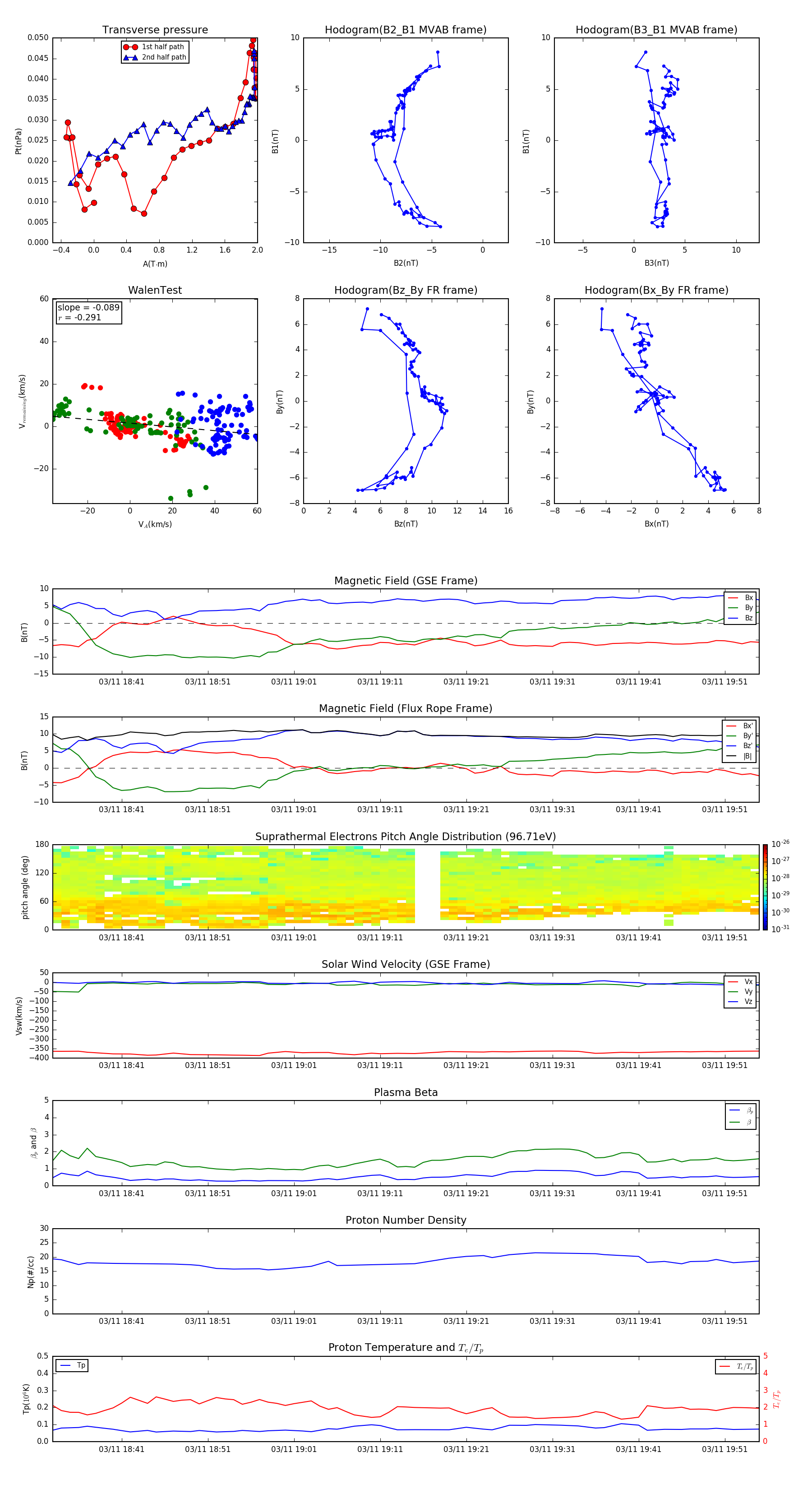This screenshot has height=1489, width=812.
Task: Click the 'Np(#/cc)' y-axis label
Action: pos(31,1272)
